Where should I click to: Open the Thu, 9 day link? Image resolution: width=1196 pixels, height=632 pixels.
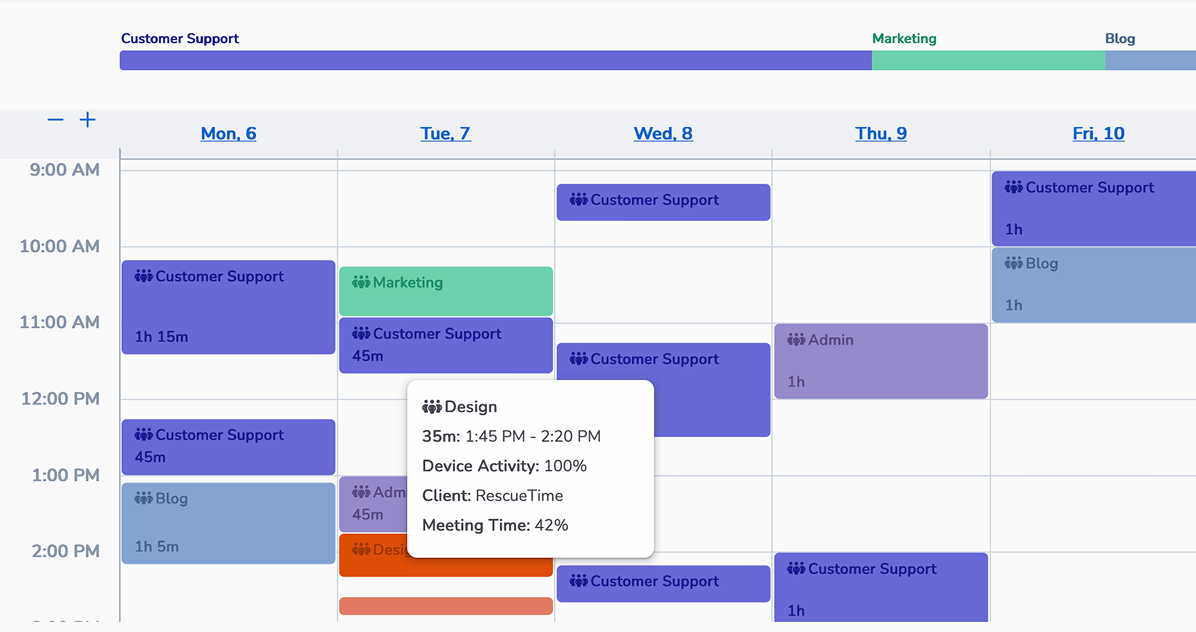881,134
